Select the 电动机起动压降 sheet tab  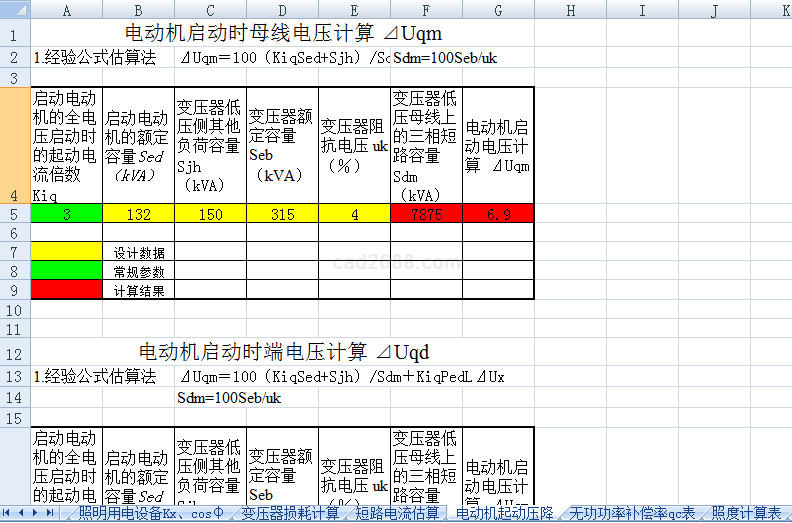tap(504, 513)
